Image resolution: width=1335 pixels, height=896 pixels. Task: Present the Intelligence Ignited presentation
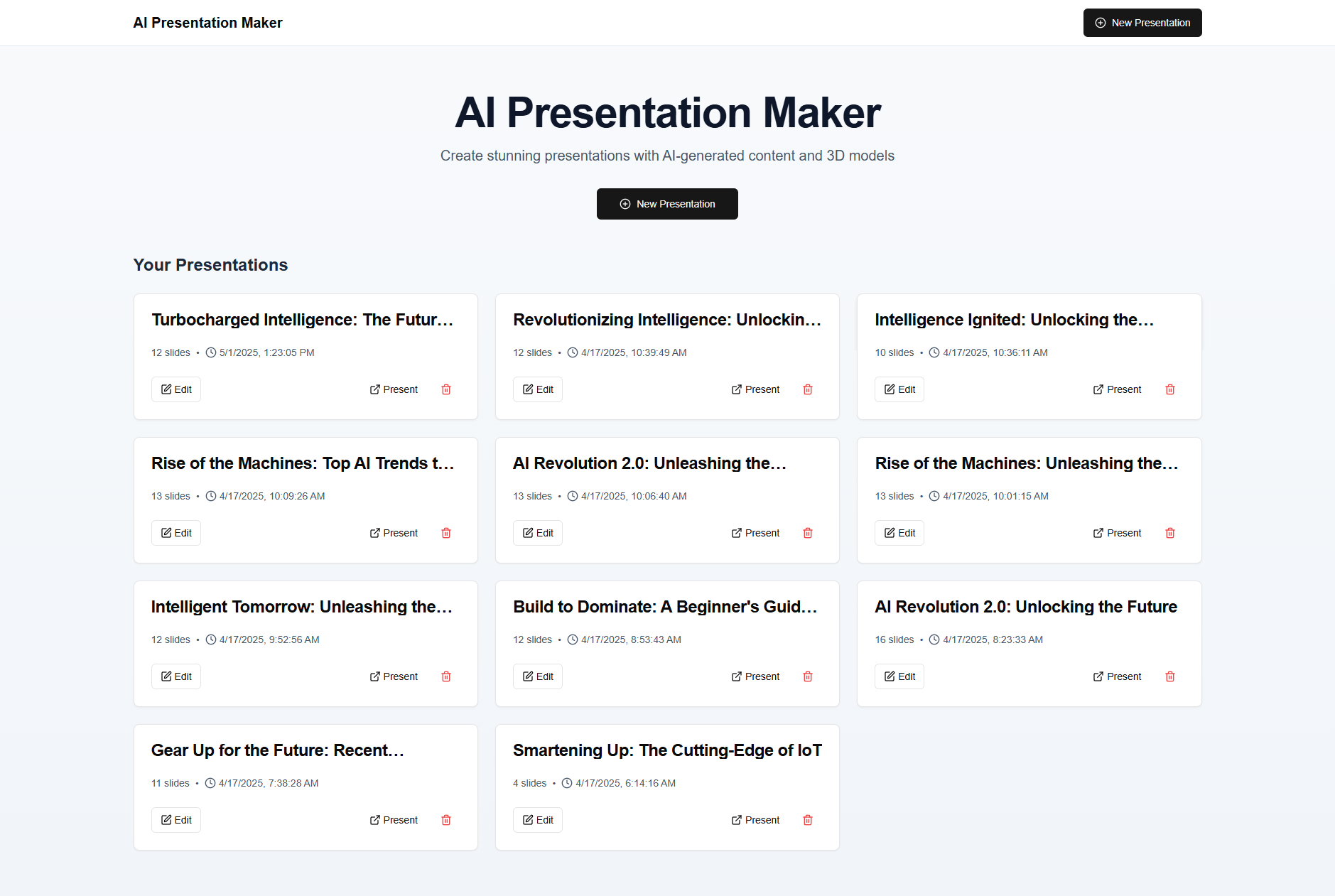point(1117,389)
